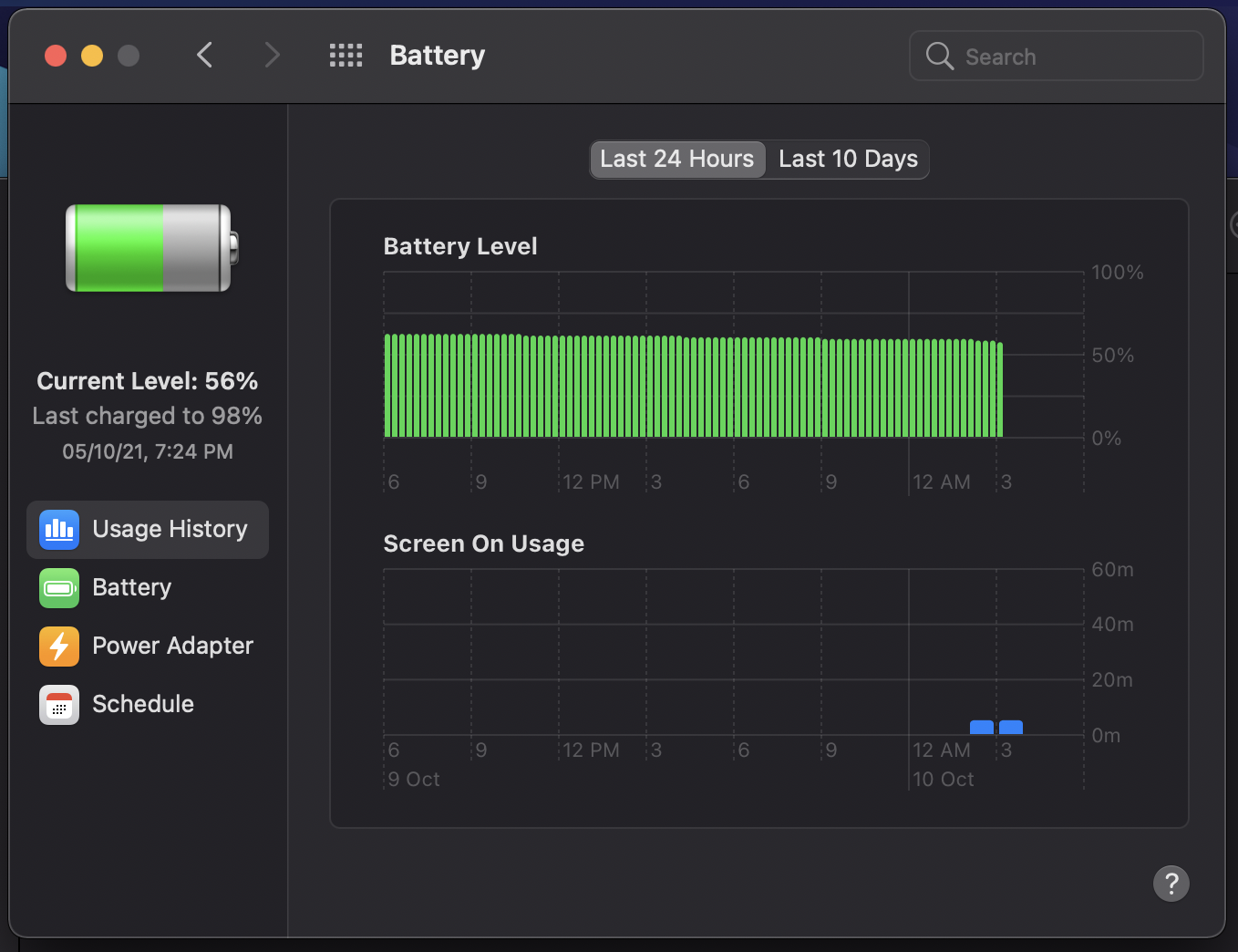
Task: Go forward with the right chevron arrow
Action: click(272, 56)
